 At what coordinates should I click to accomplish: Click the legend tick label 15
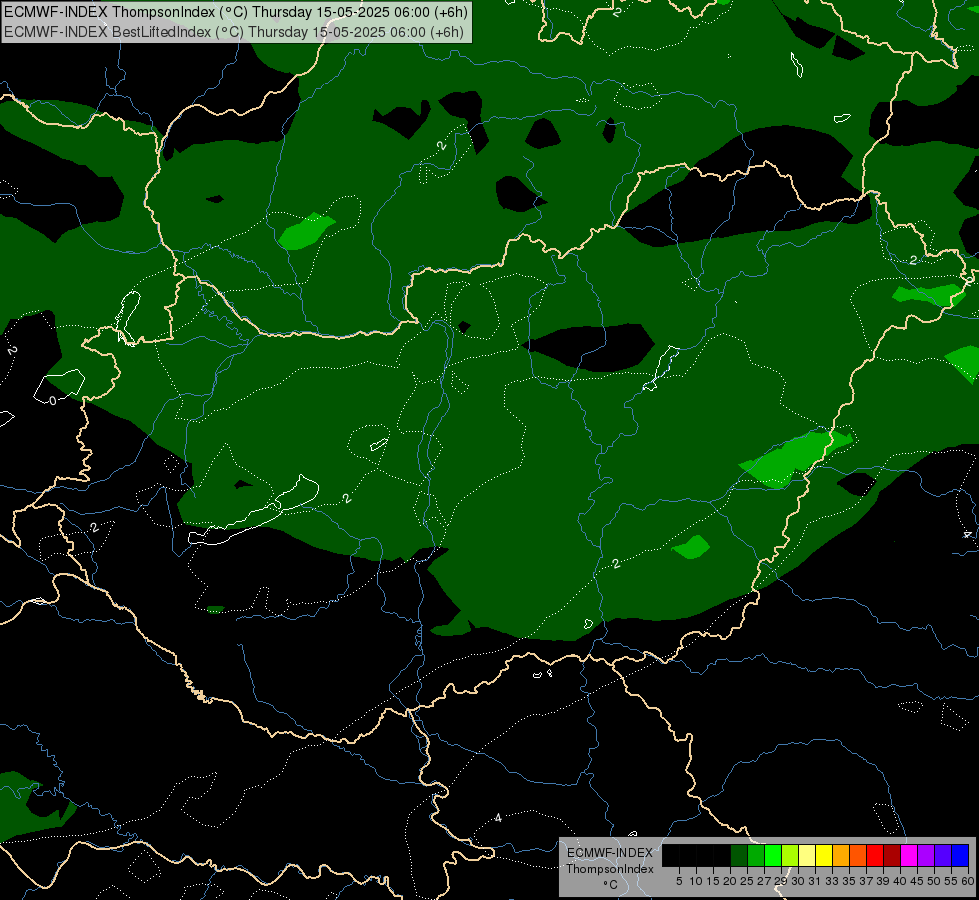[x=713, y=881]
